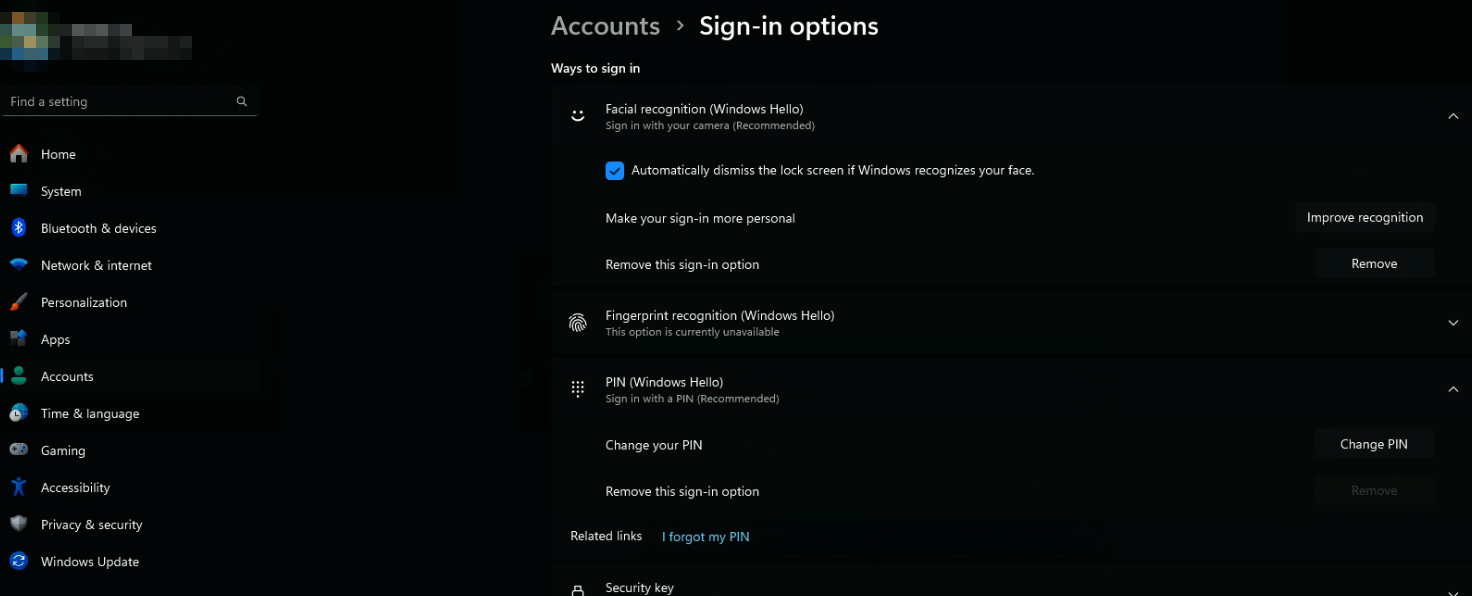Click the Personalization paintbrush icon

18,302
